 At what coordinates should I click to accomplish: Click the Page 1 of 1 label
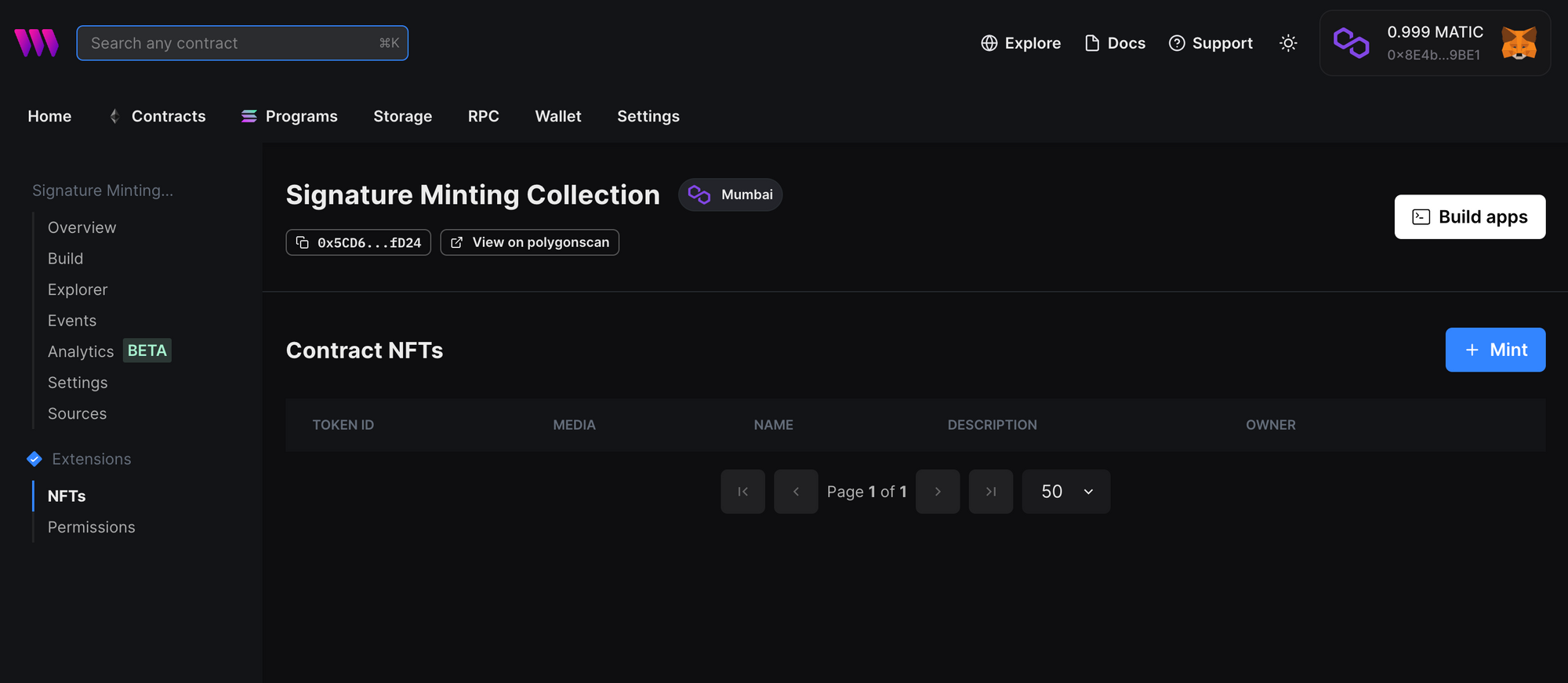pos(867,492)
